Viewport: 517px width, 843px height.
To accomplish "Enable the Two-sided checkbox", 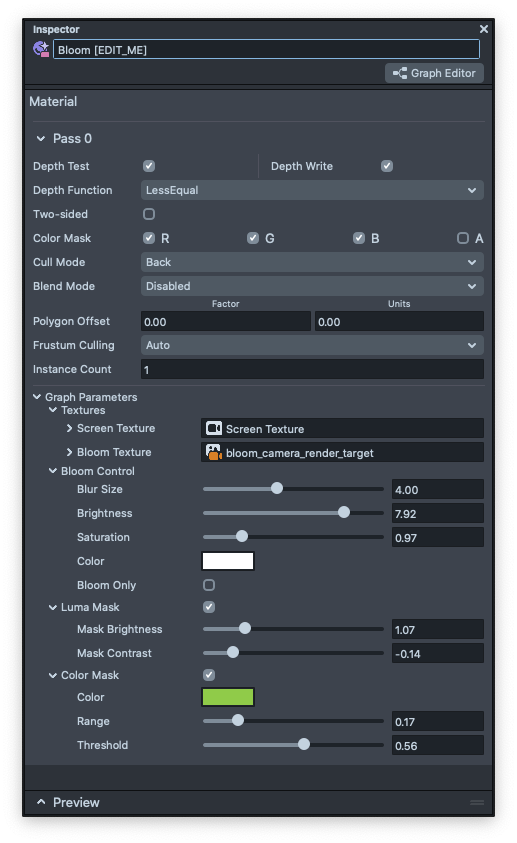I will pos(149,214).
